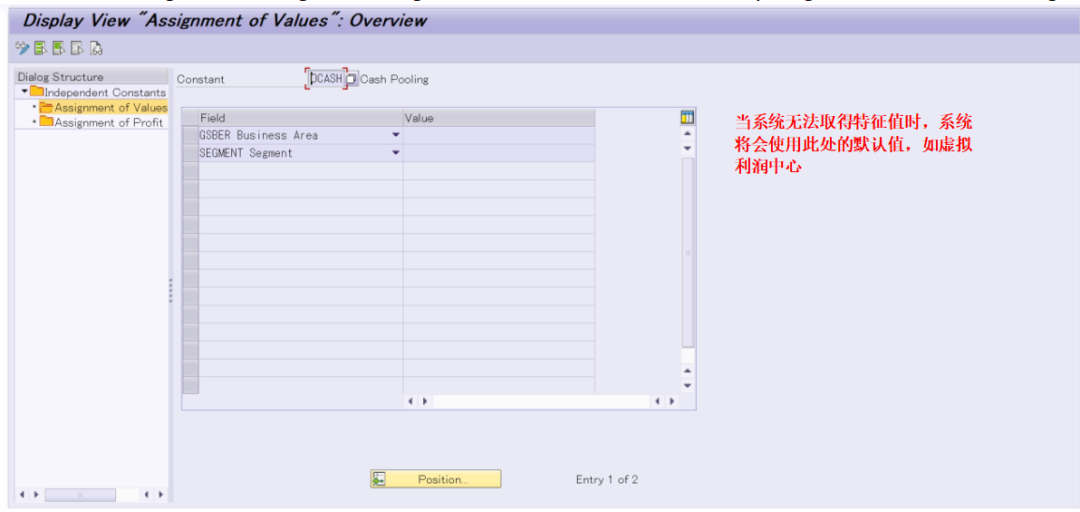Click the Select Block toolbar icon
The width and height of the screenshot is (1080, 512).
pyautogui.click(x=59, y=48)
